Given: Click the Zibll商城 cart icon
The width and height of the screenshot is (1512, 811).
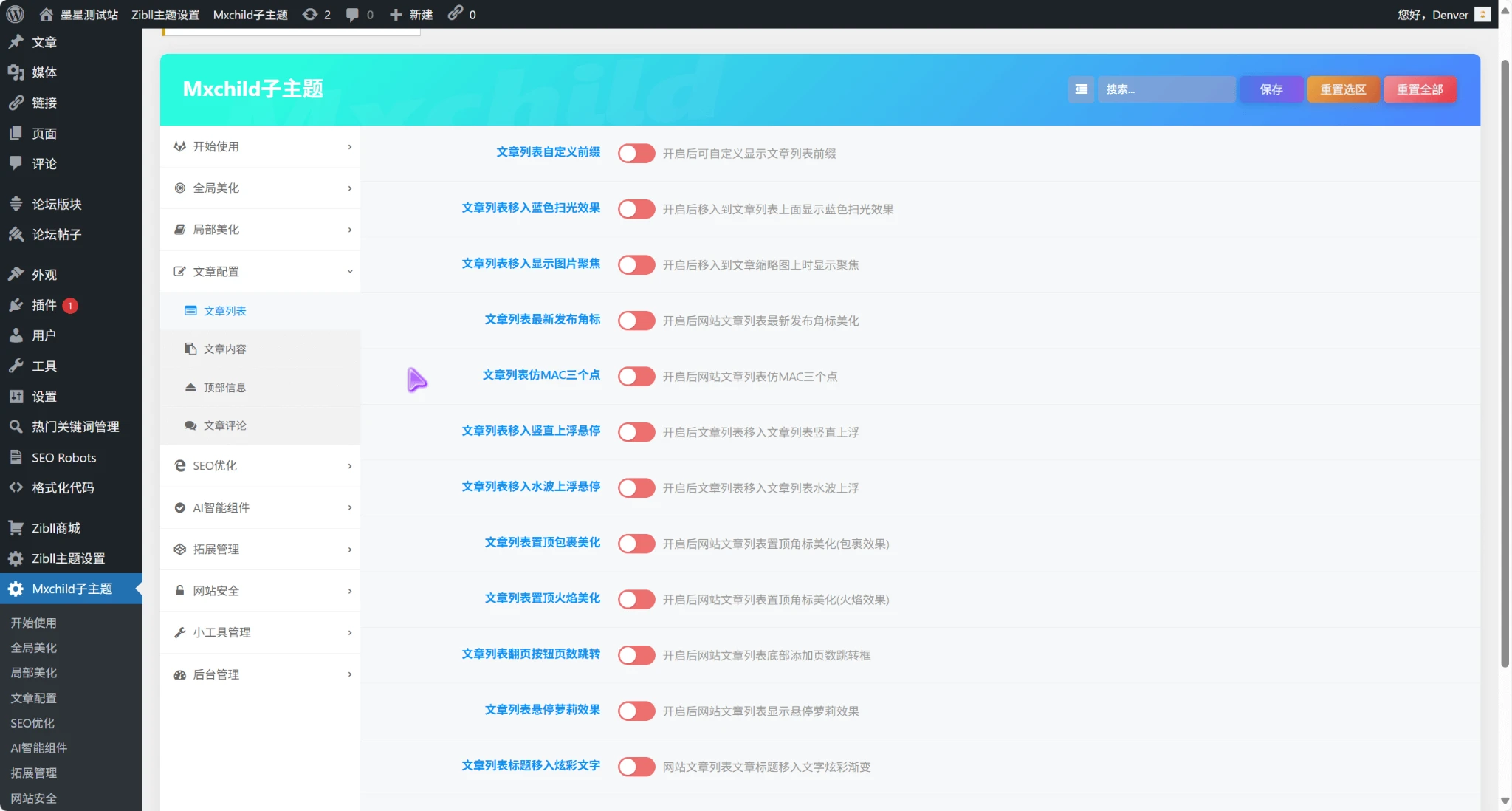Looking at the screenshot, I should (16, 528).
